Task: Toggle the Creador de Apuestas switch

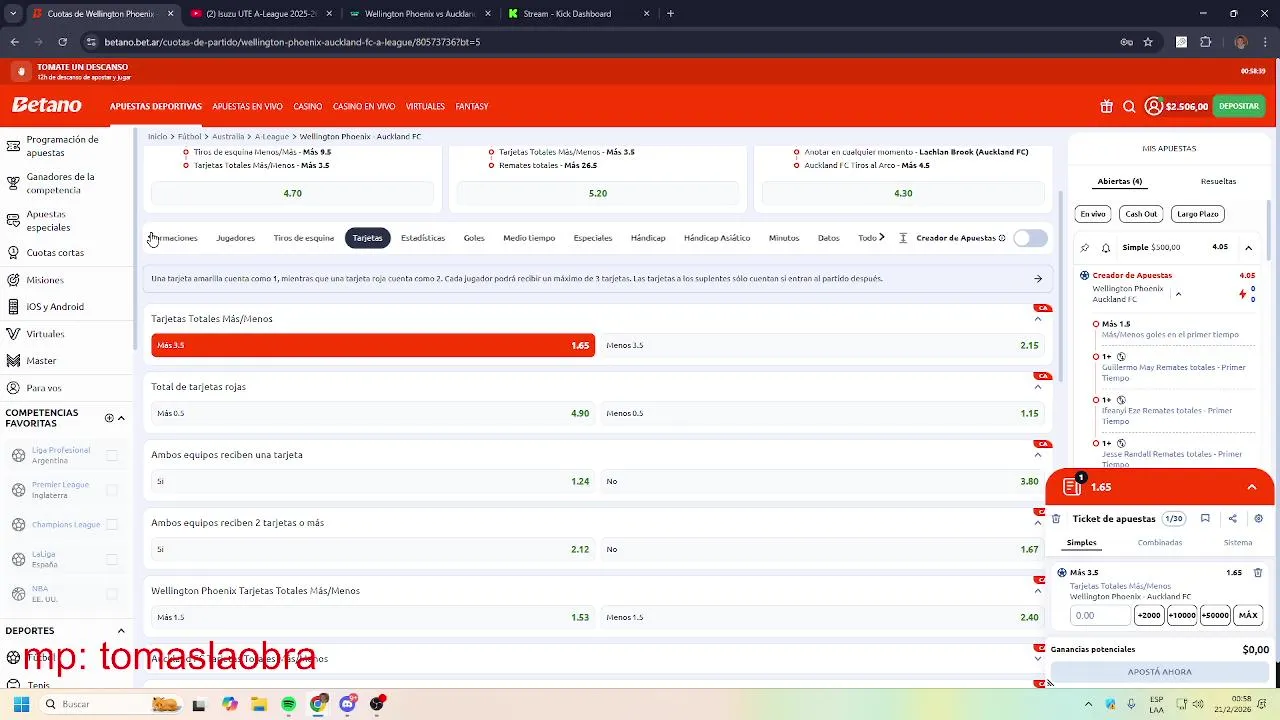Action: (1030, 238)
